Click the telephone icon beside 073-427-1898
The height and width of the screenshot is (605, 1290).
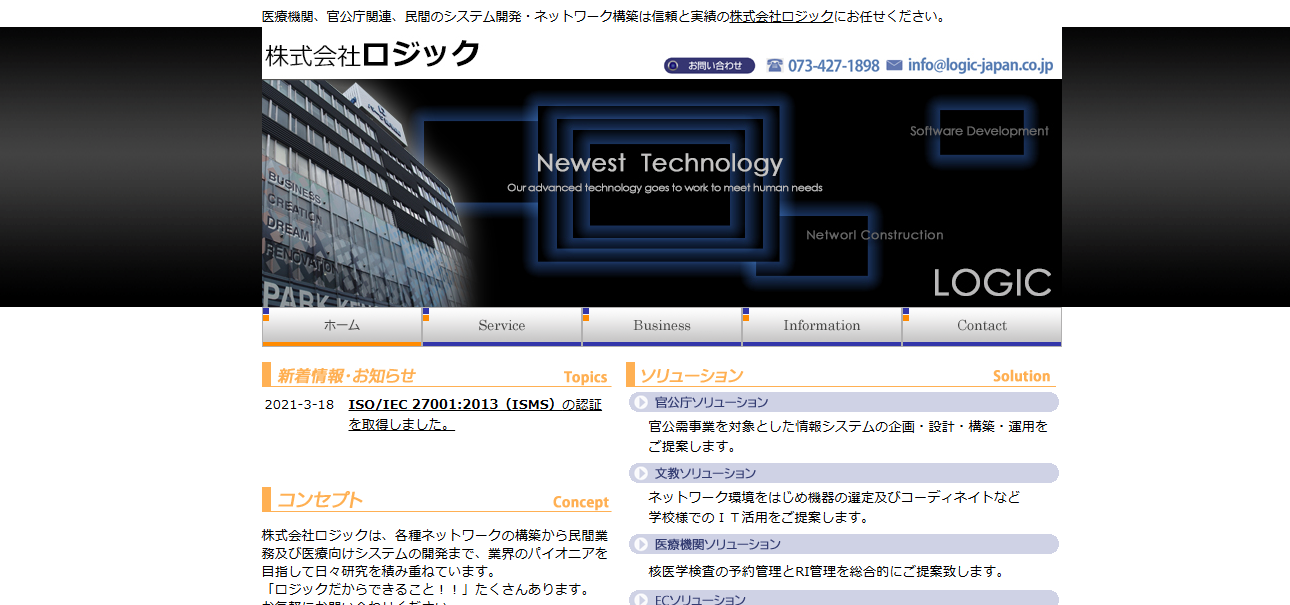(775, 65)
